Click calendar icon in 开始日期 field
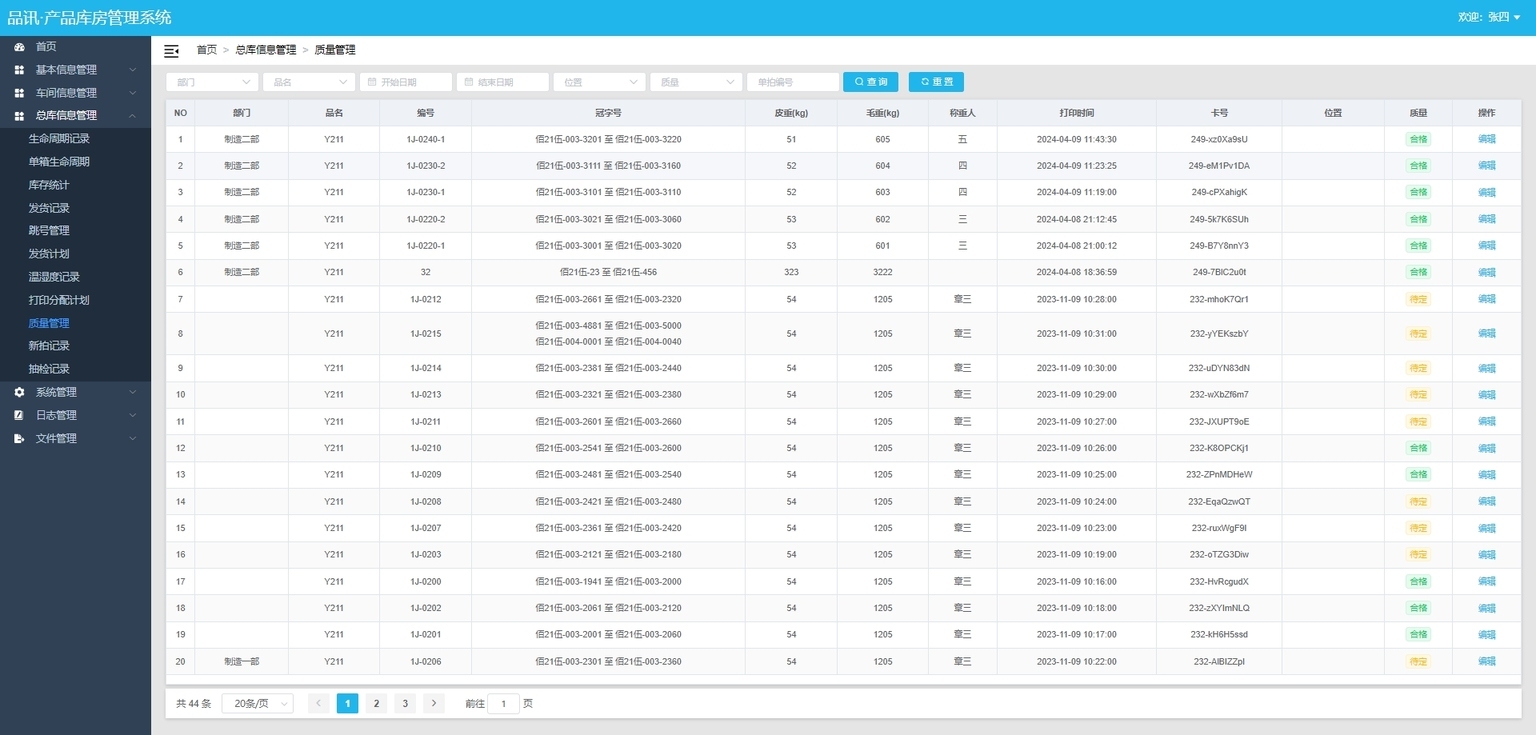 coord(372,82)
